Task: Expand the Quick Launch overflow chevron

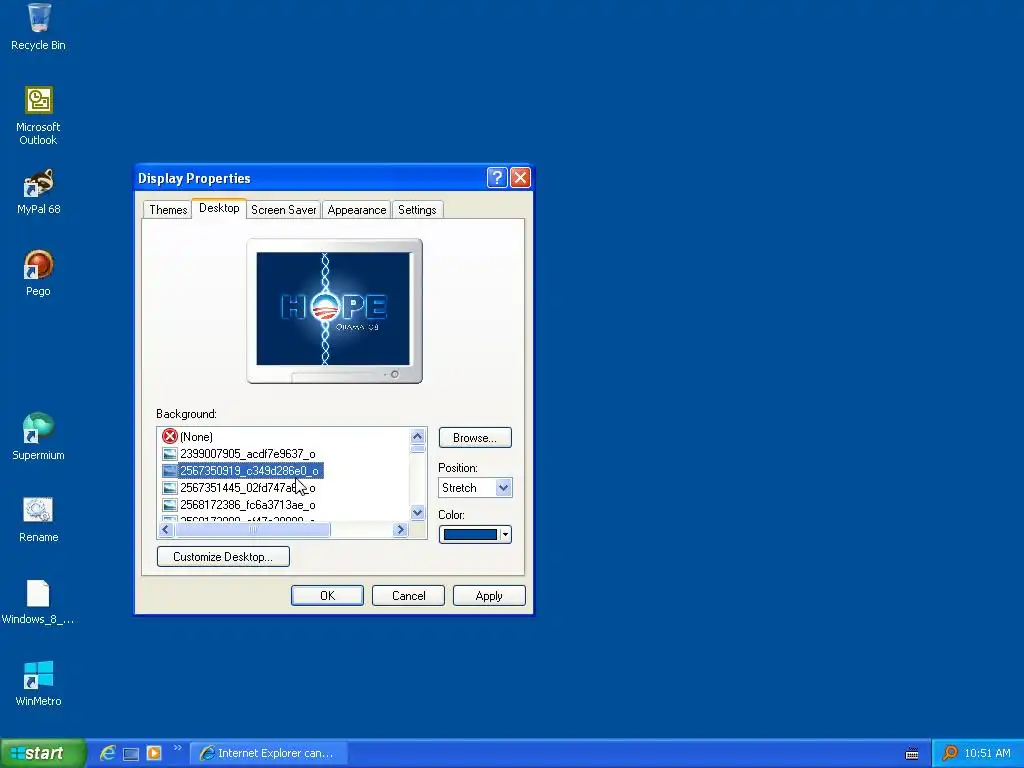Action: [x=177, y=748]
